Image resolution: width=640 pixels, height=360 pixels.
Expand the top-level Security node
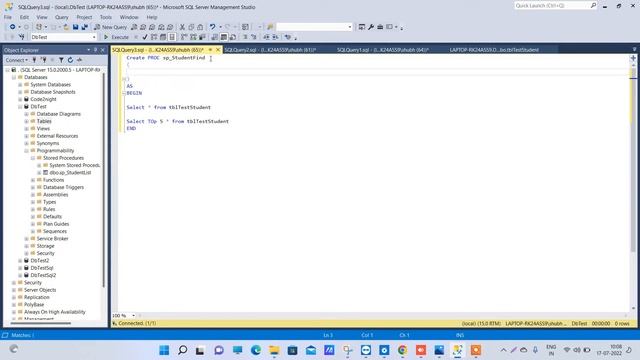[x=14, y=282]
